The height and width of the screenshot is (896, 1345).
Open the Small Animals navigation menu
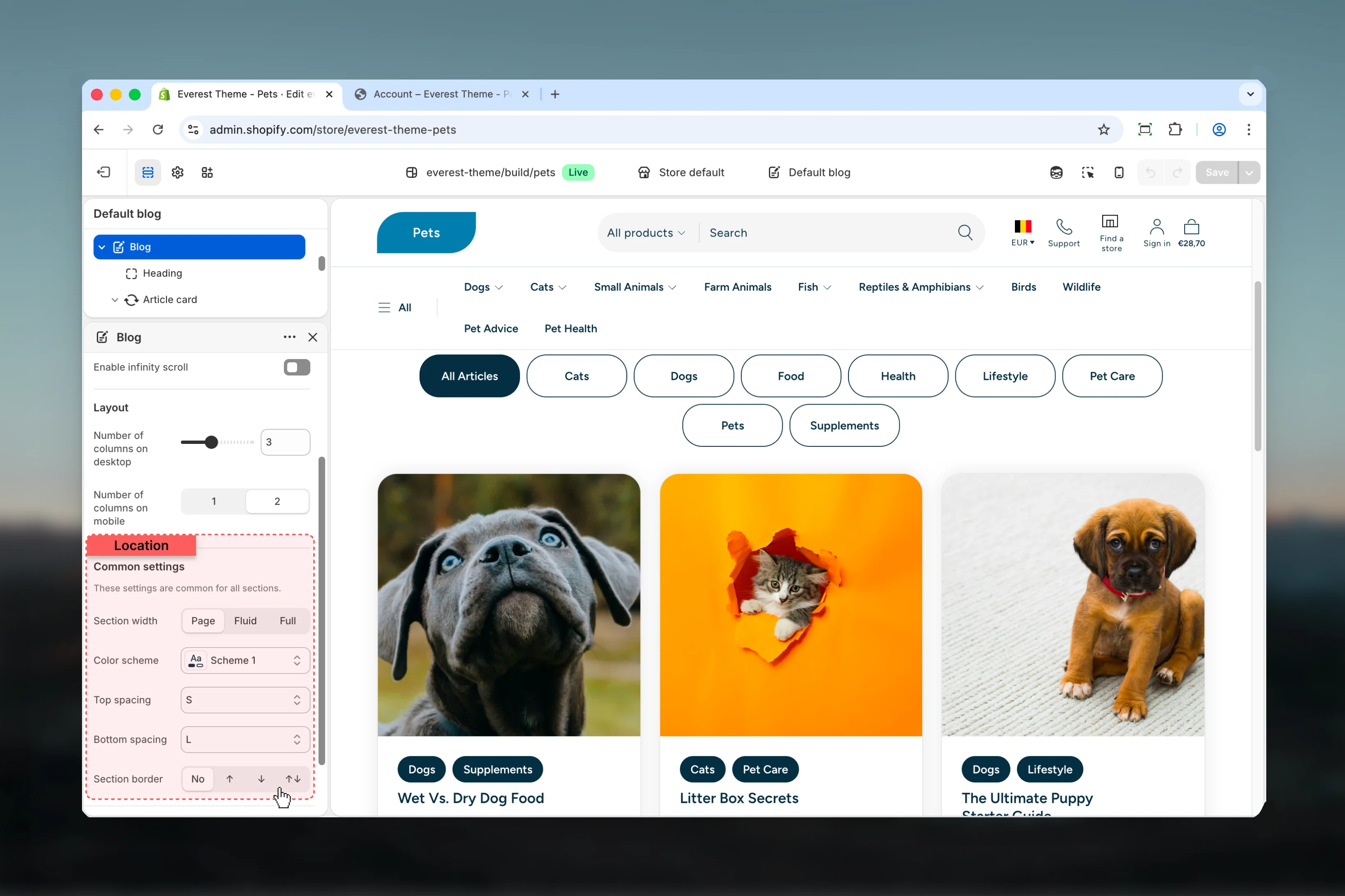point(635,287)
